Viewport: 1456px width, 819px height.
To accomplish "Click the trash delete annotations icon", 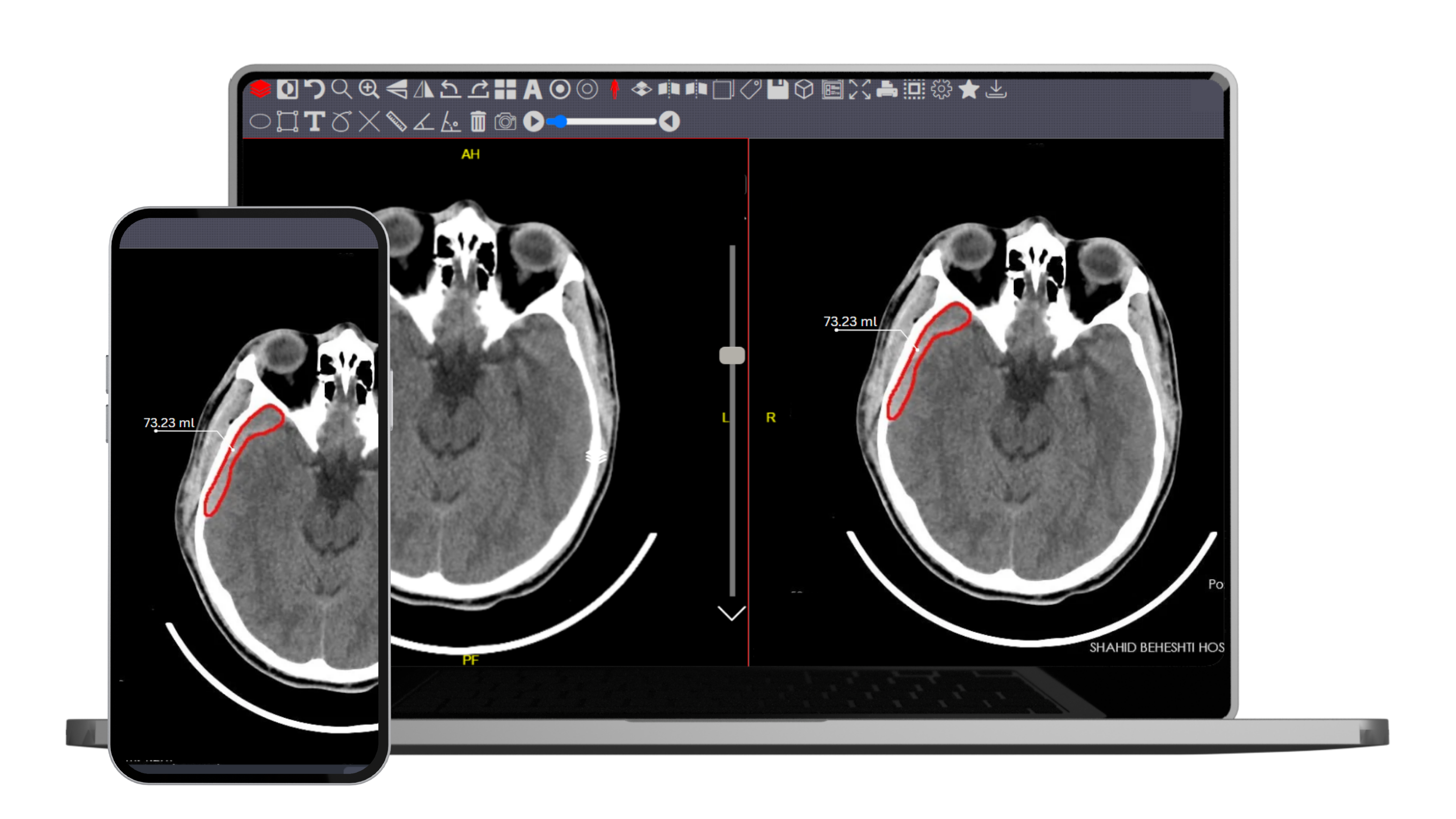I will pyautogui.click(x=478, y=121).
